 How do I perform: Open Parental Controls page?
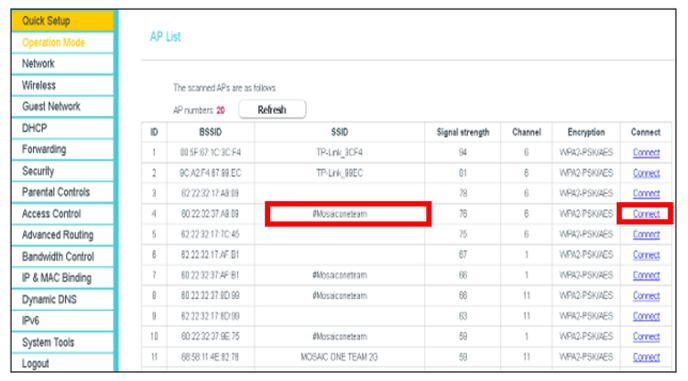point(62,192)
